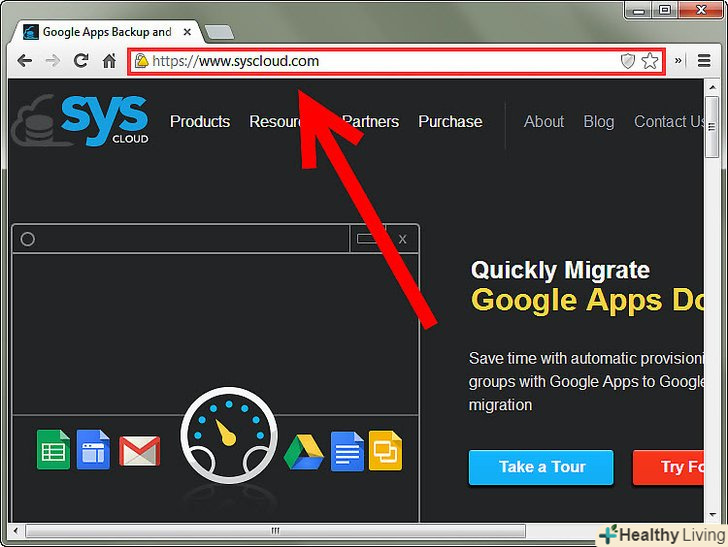Click the horizontal scrollbar thumb

tap(275, 531)
